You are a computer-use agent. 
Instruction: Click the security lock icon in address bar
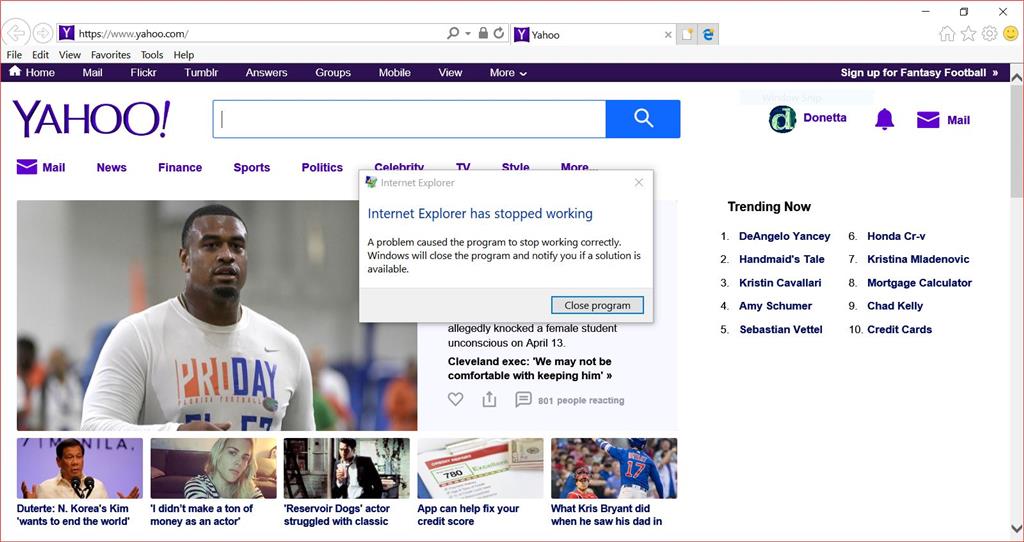[483, 33]
